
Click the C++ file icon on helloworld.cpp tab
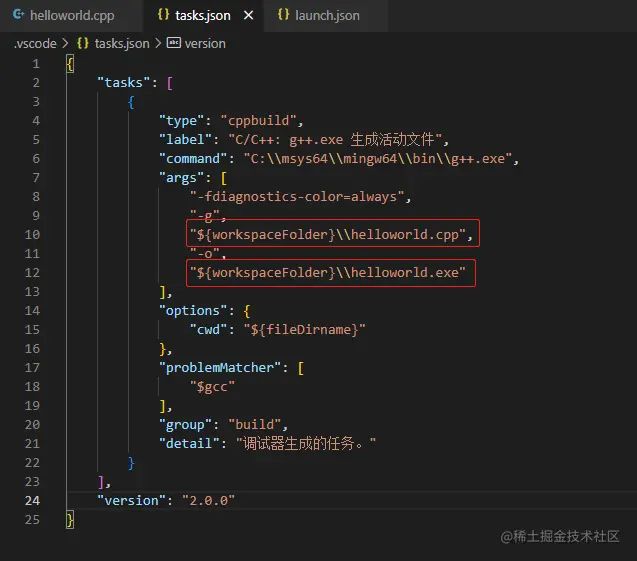[18, 15]
